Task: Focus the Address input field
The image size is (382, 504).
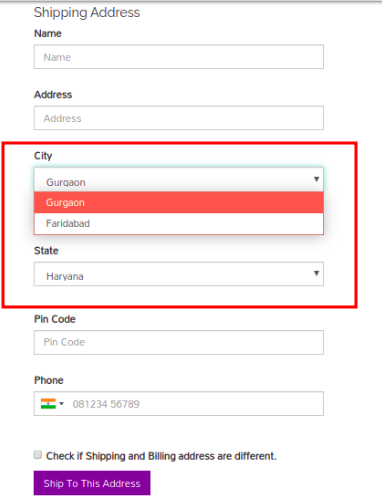Action: pos(179,118)
